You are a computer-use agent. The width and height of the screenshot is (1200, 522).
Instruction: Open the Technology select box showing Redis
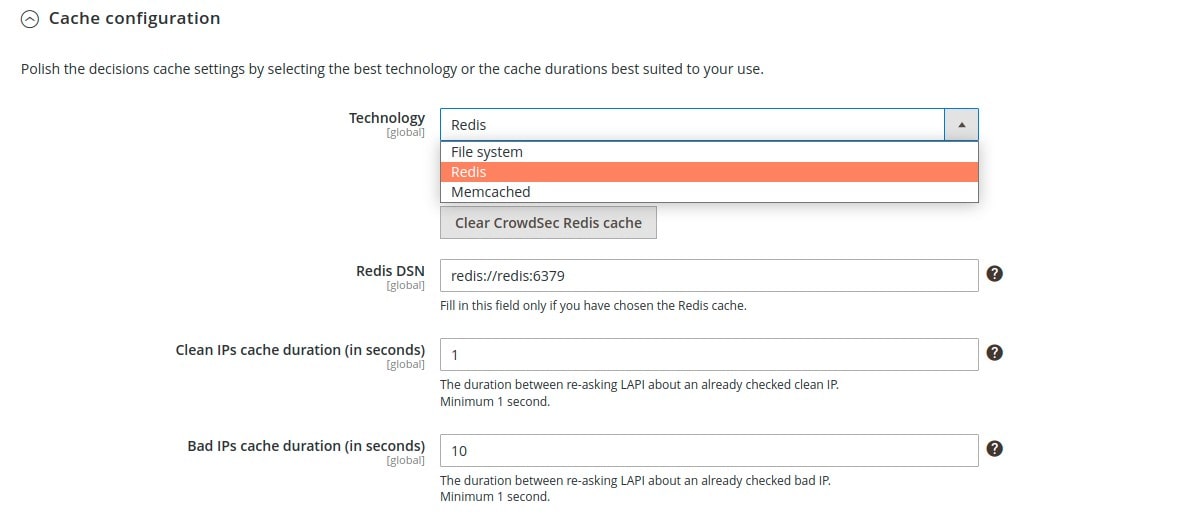tap(709, 125)
